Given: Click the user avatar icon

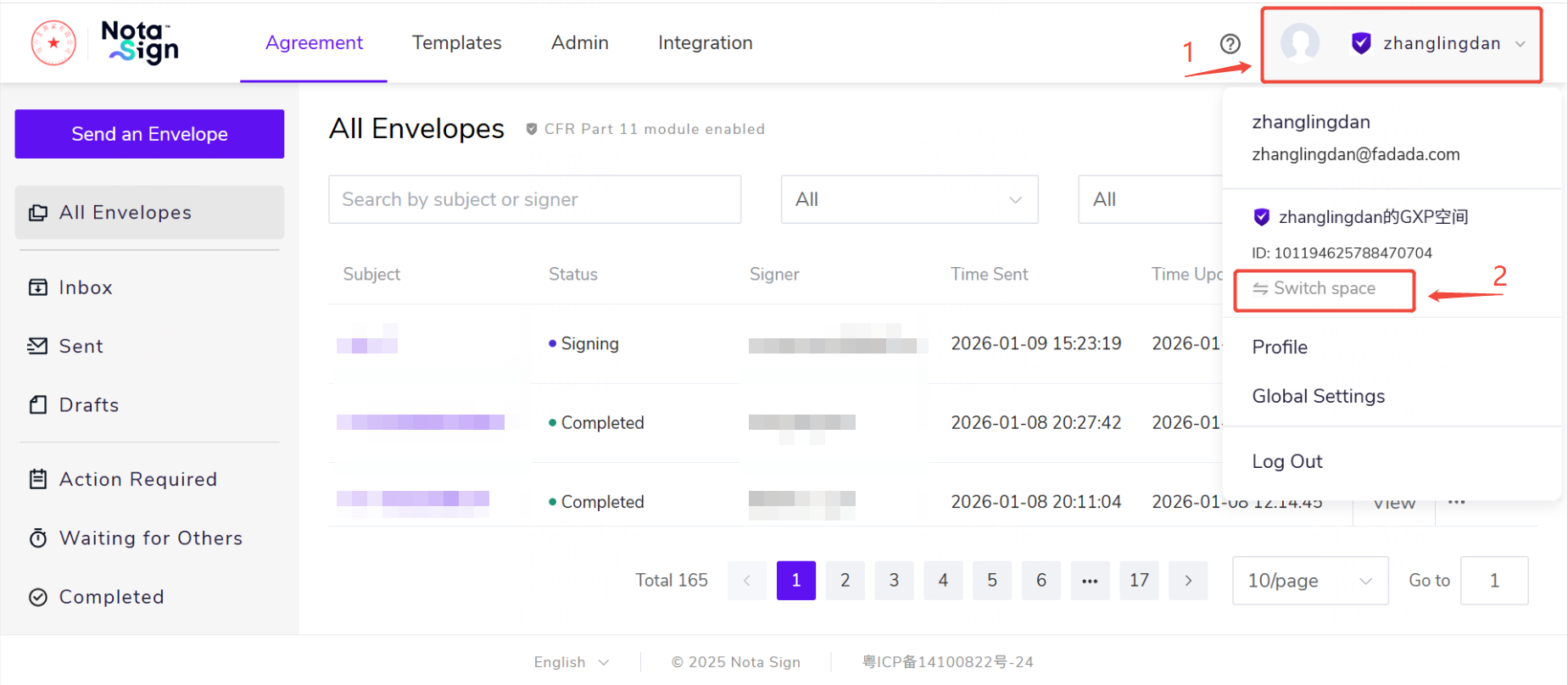Looking at the screenshot, I should tap(1299, 43).
